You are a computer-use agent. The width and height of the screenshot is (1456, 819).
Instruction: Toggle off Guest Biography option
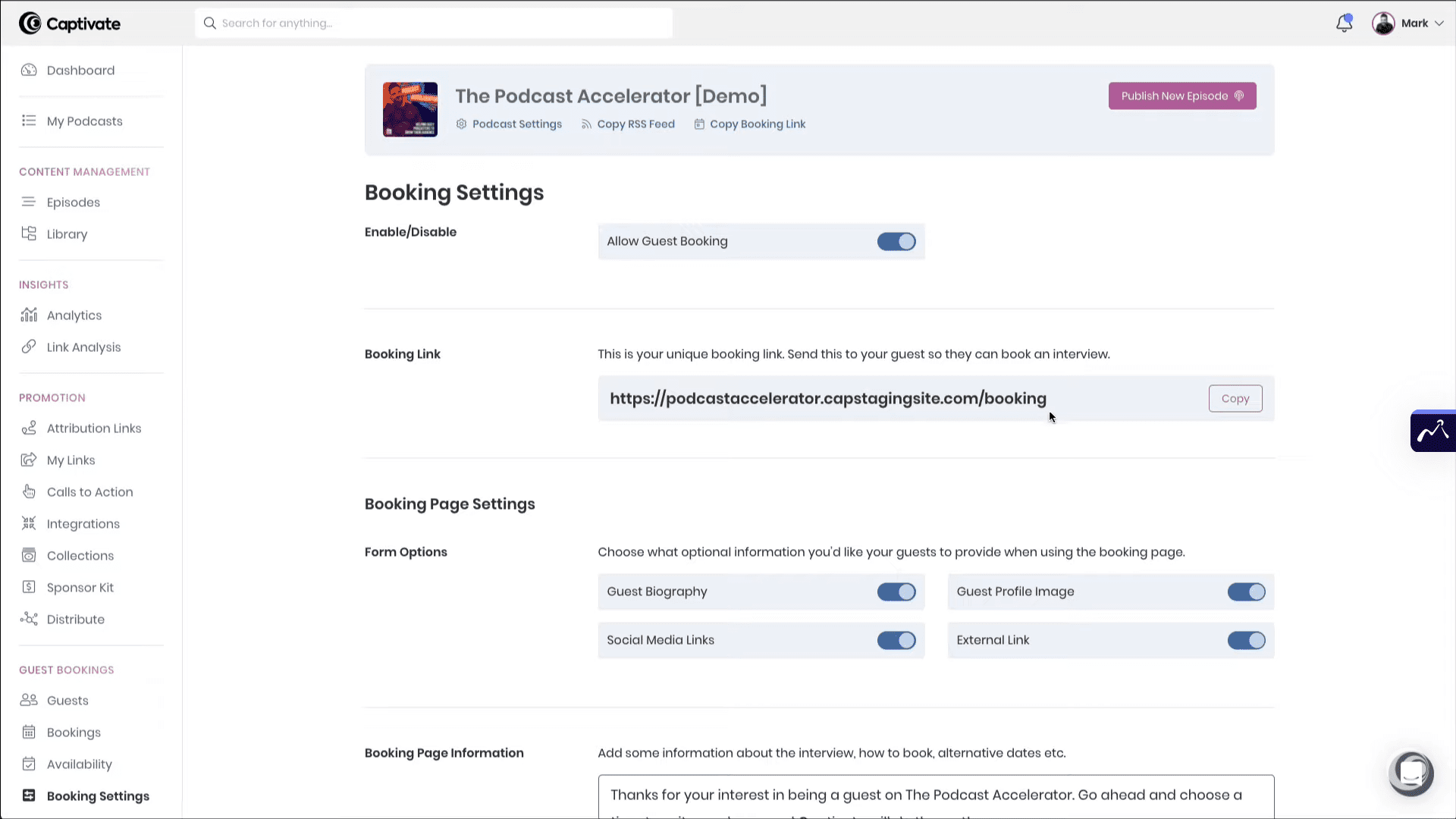pos(896,591)
